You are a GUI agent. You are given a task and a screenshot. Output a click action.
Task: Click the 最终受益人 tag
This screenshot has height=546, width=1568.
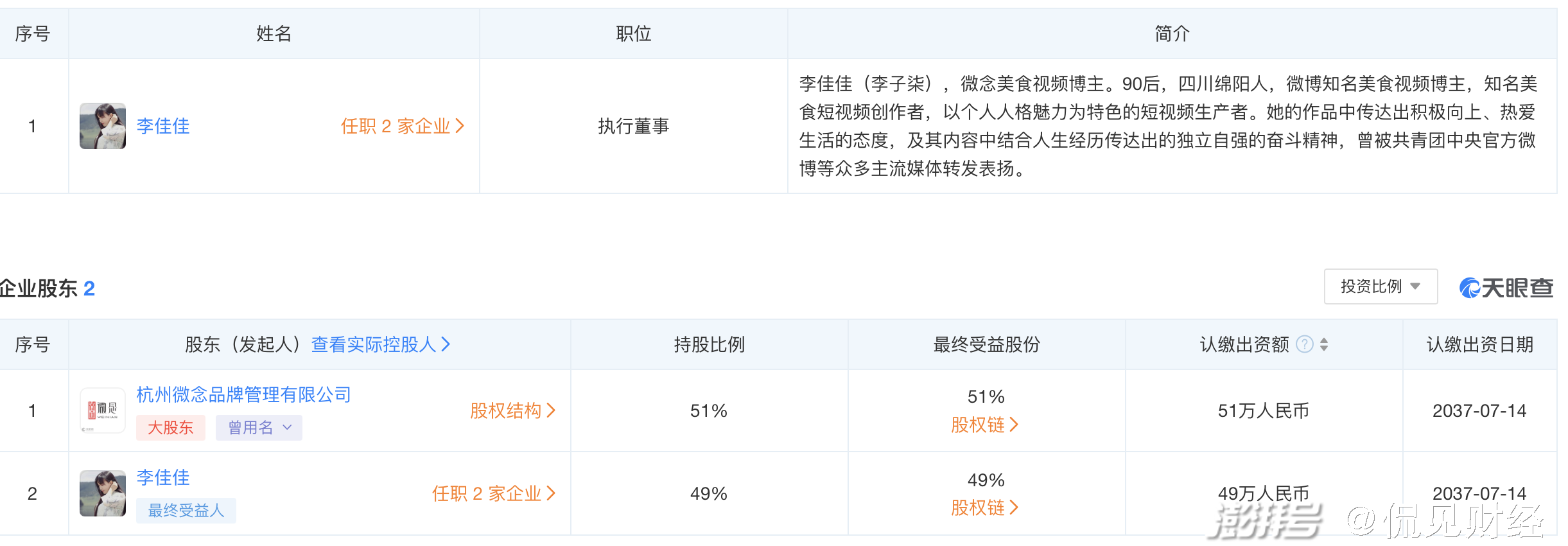tap(186, 511)
